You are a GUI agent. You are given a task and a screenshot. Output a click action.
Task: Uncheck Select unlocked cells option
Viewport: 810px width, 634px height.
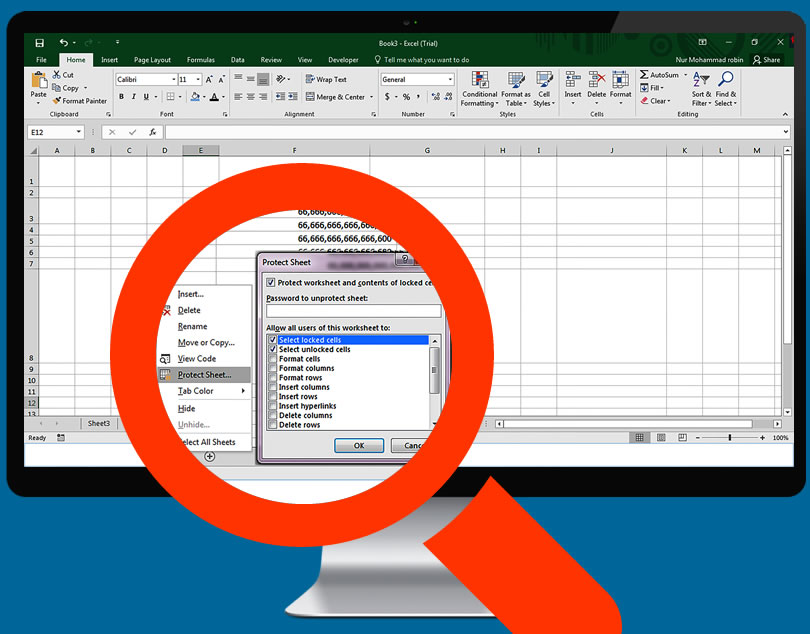pyautogui.click(x=272, y=349)
